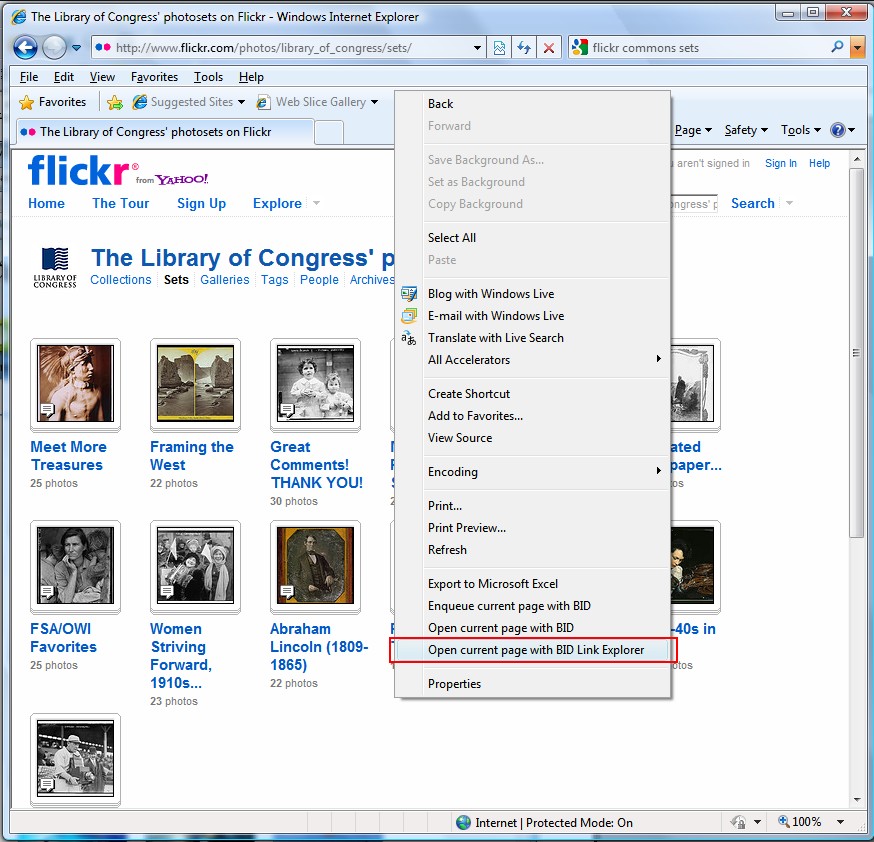Image resolution: width=874 pixels, height=842 pixels.
Task: Open the Abraham Lincoln set thumbnail
Action: 315,566
